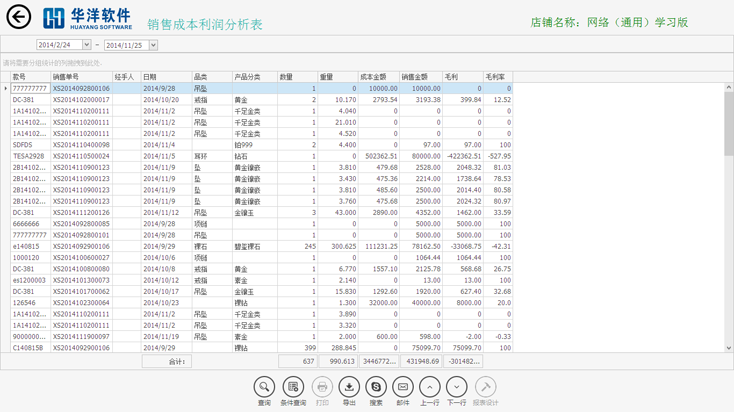Sort by the 销售单号 column header
Viewport: 734px width, 412px height.
coord(81,77)
